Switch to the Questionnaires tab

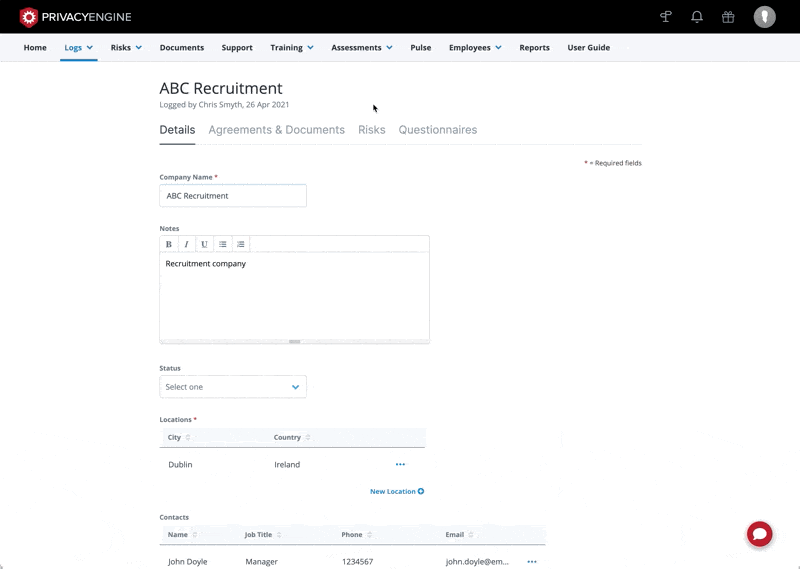click(x=438, y=130)
